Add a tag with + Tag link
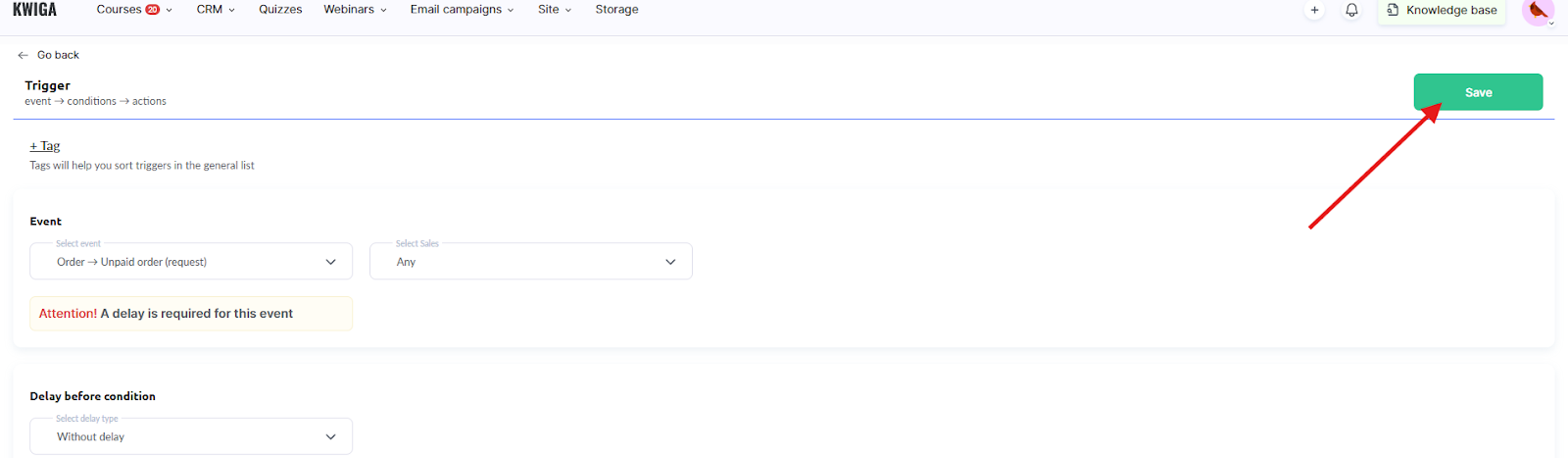Screen dimensions: 1568x458 [x=45, y=146]
